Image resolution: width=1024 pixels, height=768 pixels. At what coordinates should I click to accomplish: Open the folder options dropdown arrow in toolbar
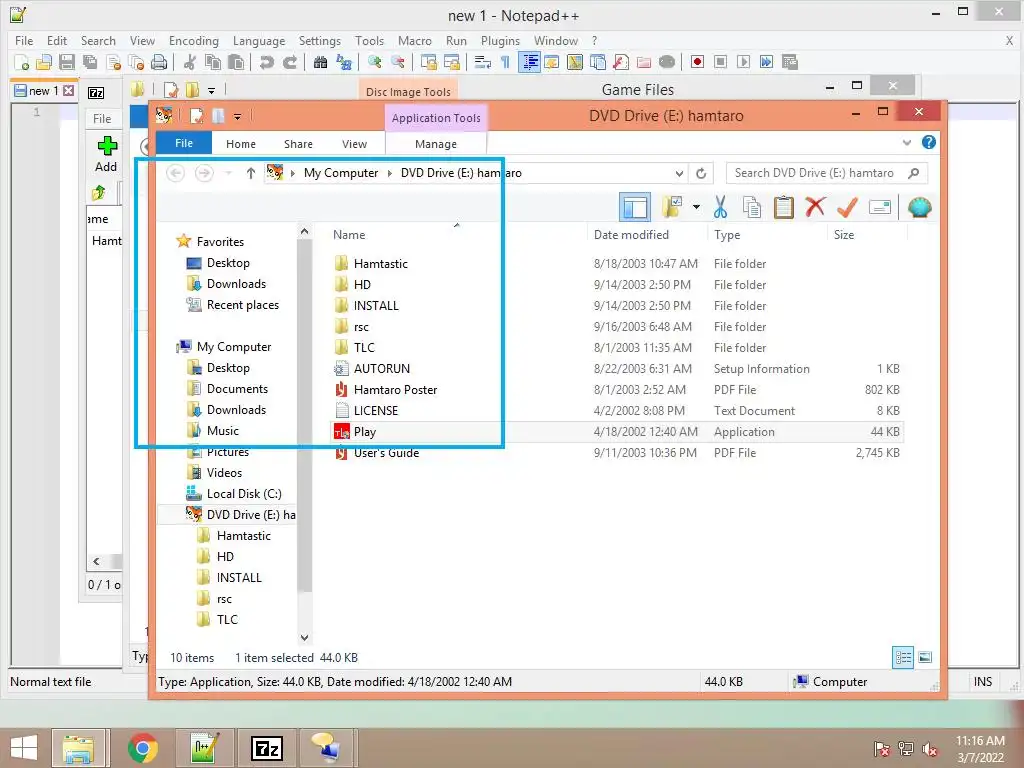696,208
